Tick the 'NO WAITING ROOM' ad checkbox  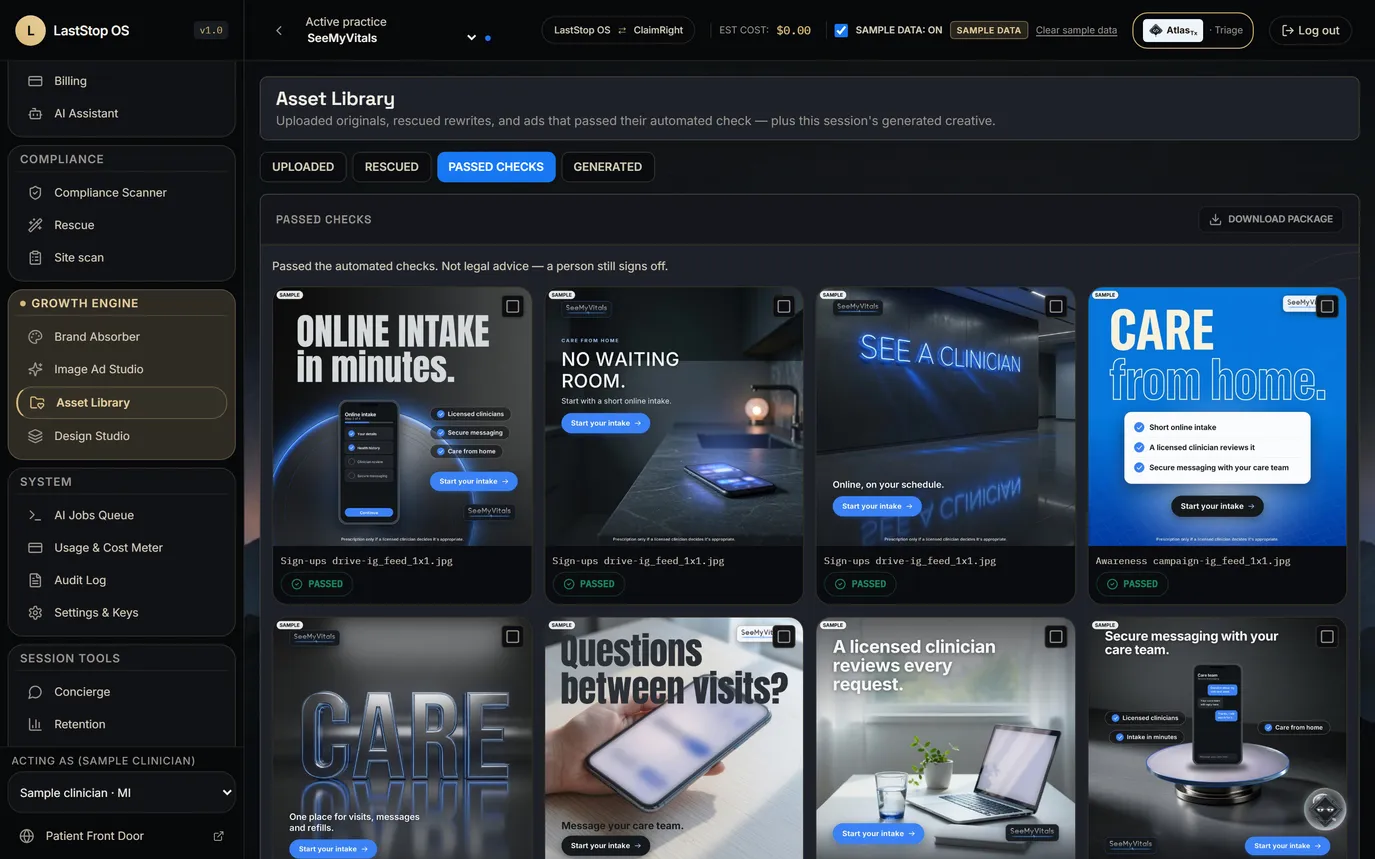pos(784,306)
